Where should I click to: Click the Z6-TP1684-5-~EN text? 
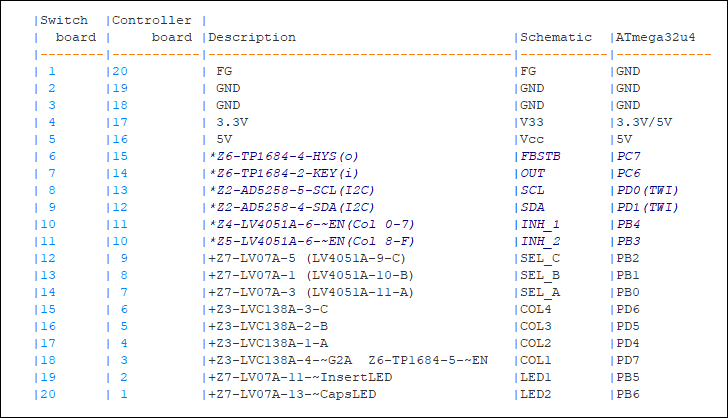pyautogui.click(x=428, y=360)
